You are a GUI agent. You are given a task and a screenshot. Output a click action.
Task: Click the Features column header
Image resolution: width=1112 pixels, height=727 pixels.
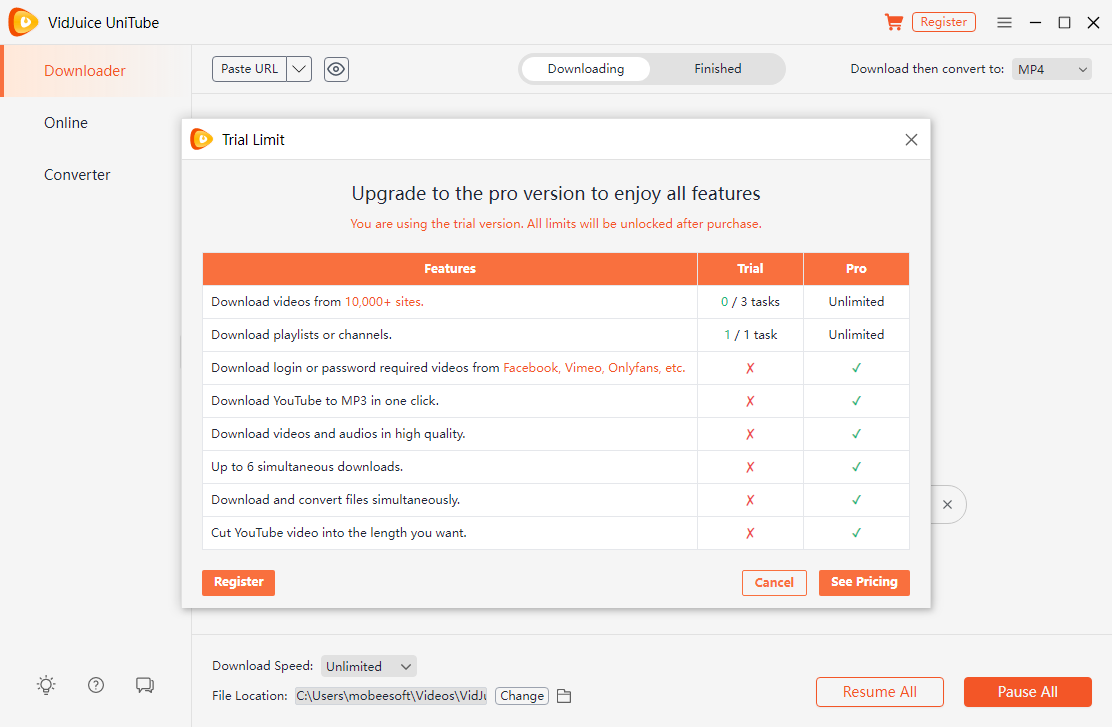tap(450, 269)
